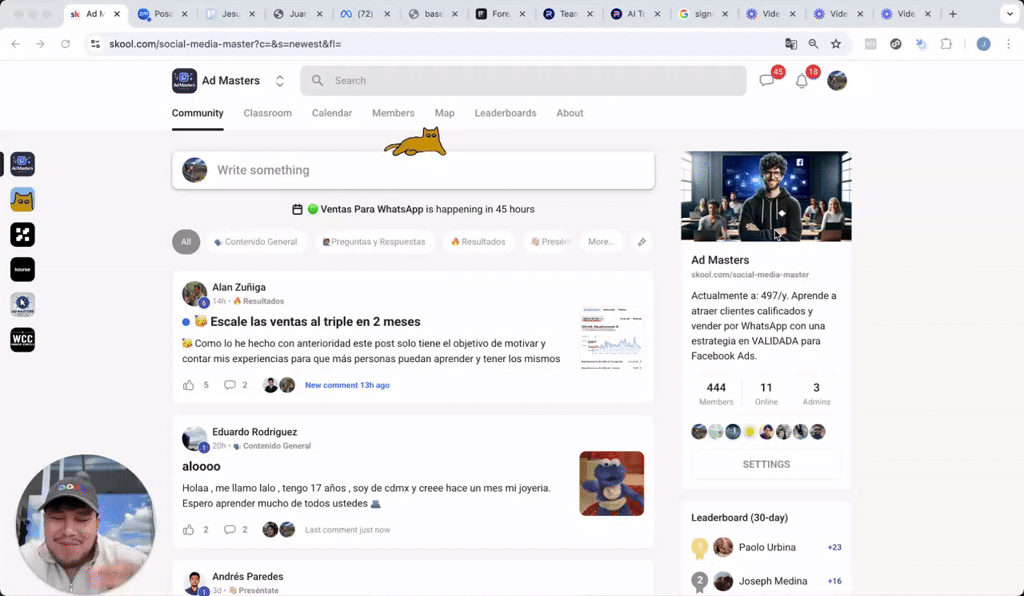This screenshot has width=1024, height=596.
Task: Open the notifications bell
Action: point(801,81)
